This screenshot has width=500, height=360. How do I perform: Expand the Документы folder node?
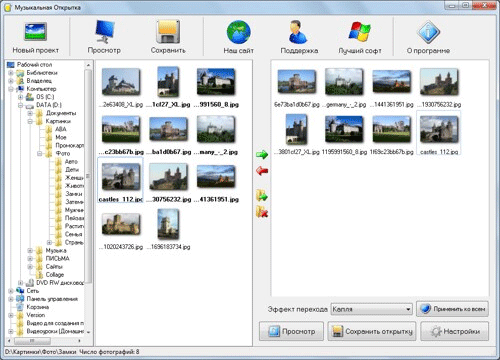30,113
